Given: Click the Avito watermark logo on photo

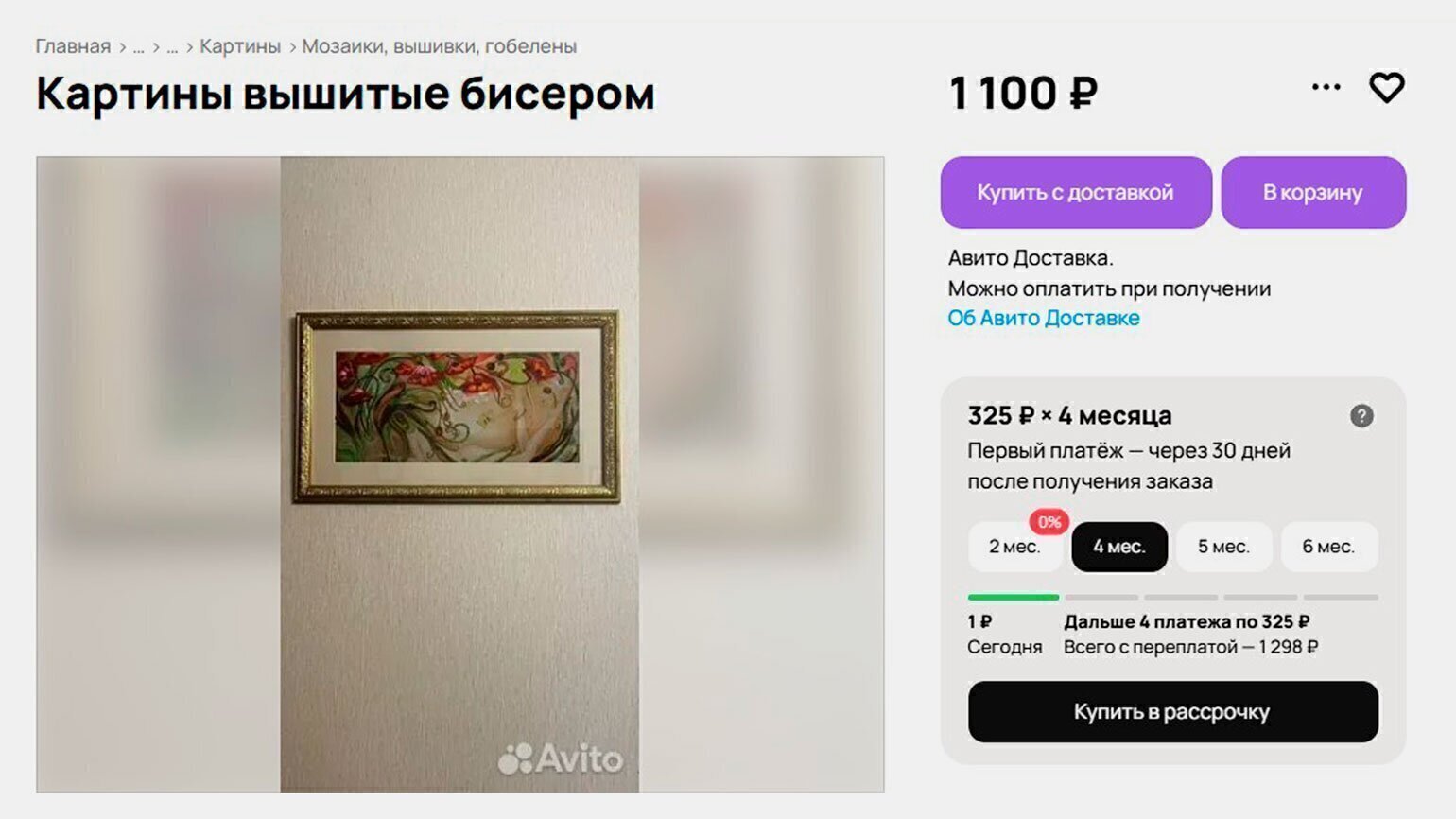Looking at the screenshot, I should [x=561, y=758].
